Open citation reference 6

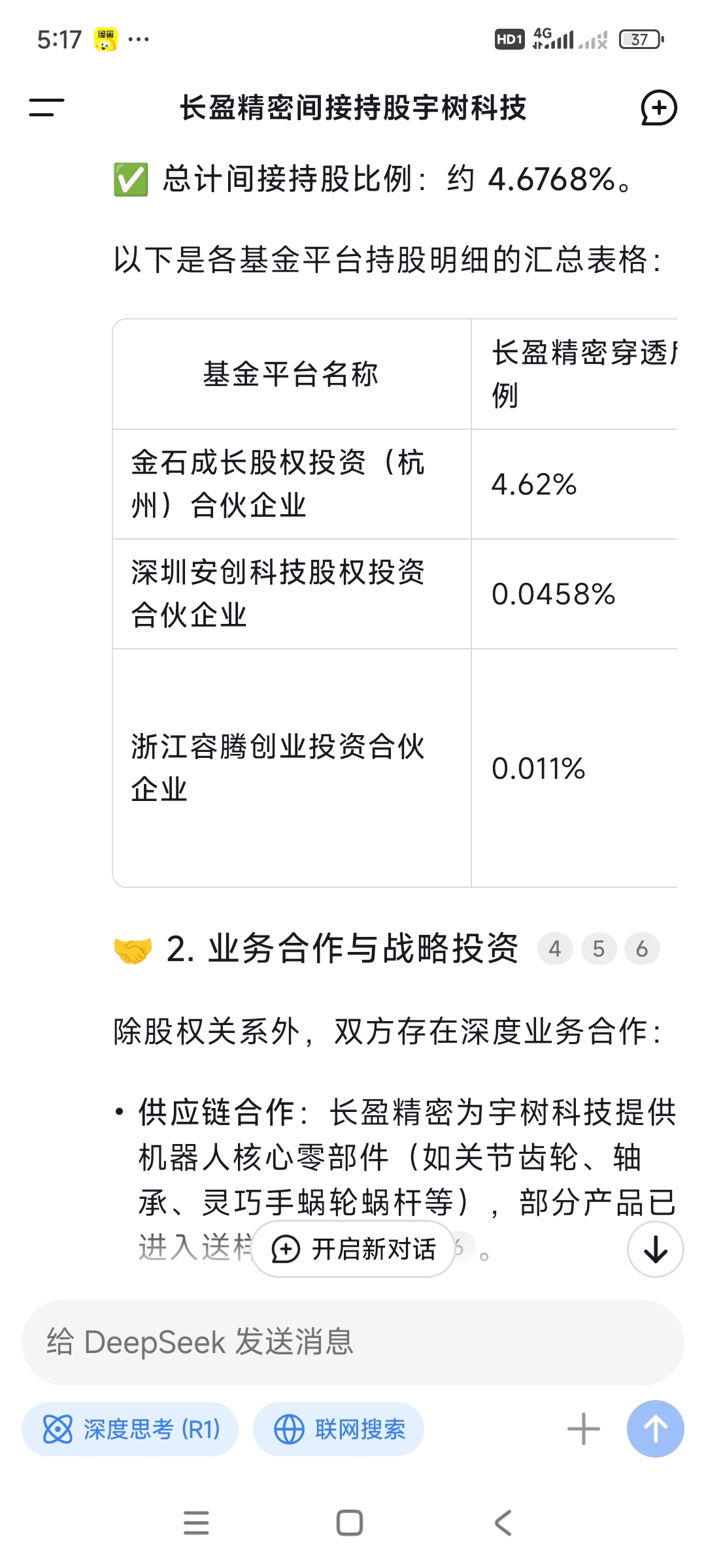click(x=642, y=949)
